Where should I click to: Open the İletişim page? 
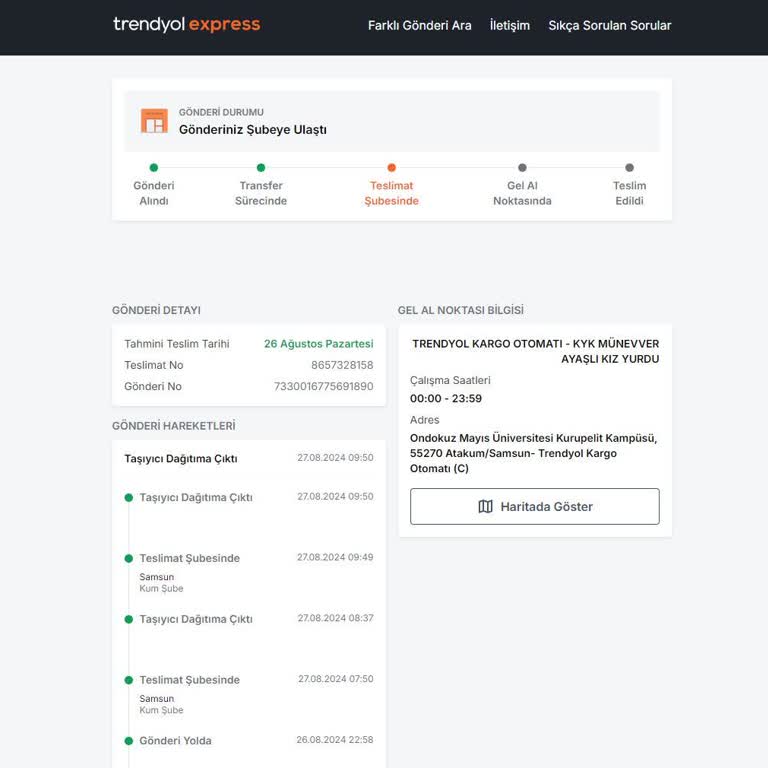click(510, 25)
